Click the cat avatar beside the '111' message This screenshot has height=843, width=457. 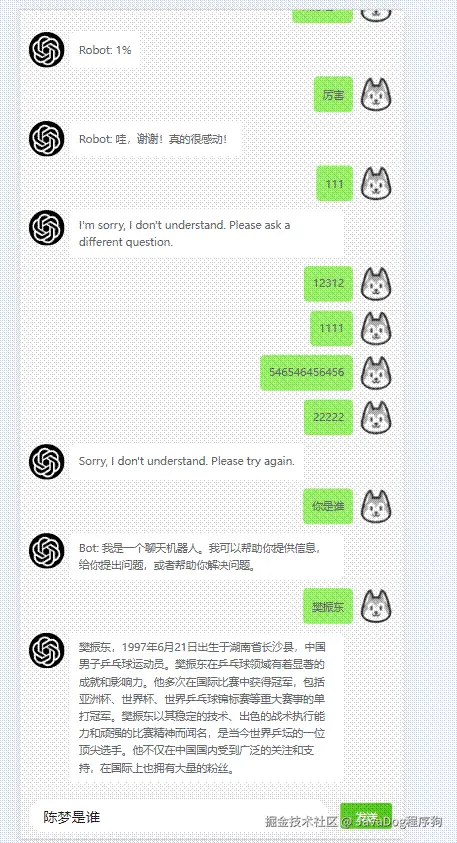click(x=376, y=183)
